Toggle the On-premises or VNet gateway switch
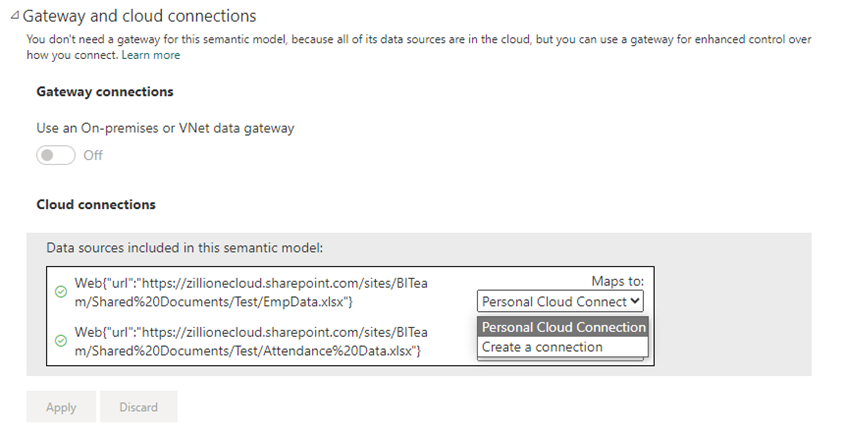Viewport: 844px width, 432px height. [x=56, y=155]
